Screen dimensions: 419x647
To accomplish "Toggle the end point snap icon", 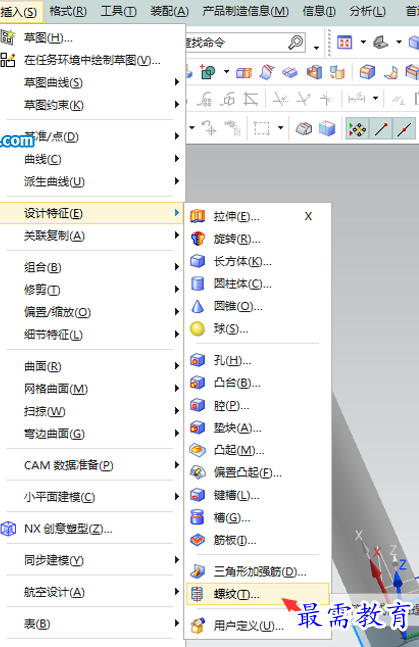I will (x=381, y=129).
